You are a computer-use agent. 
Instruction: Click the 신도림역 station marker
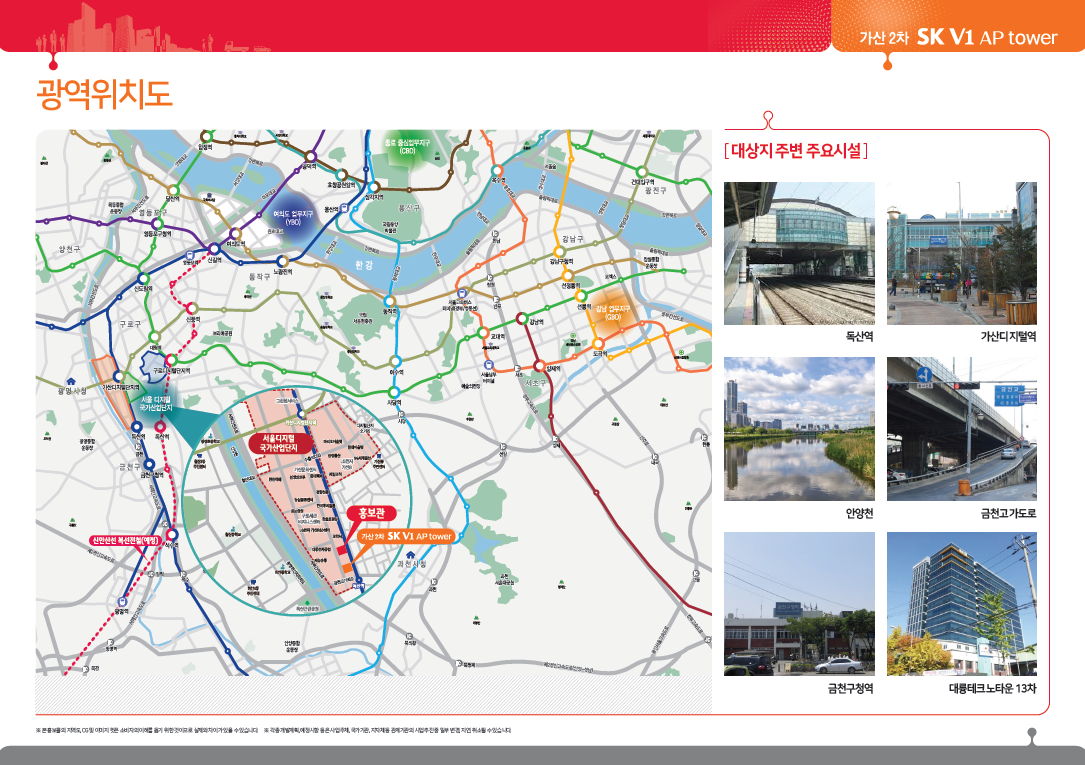pos(142,279)
